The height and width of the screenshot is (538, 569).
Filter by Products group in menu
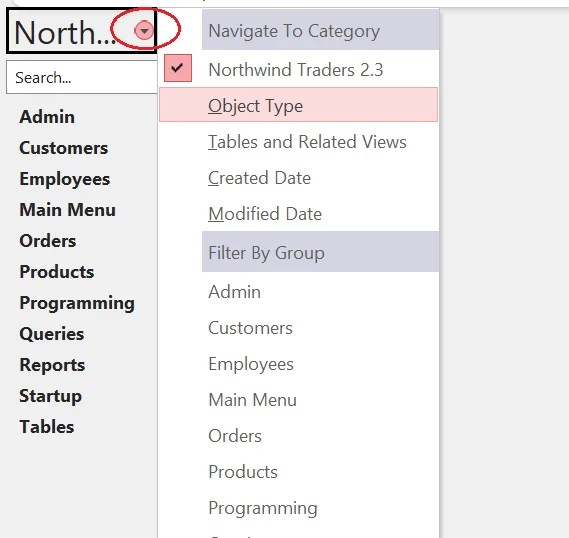298,472
